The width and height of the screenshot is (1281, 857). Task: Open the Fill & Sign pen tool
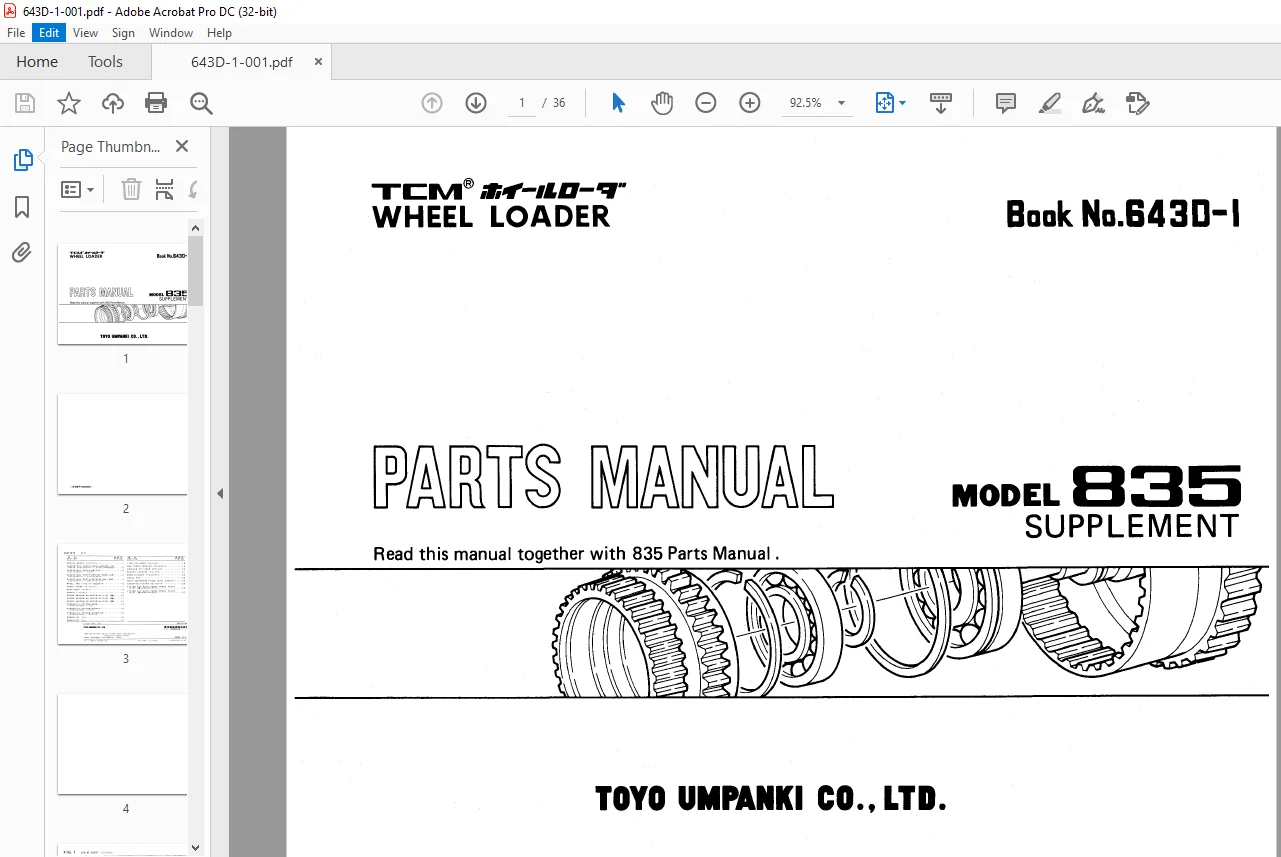pyautogui.click(x=1093, y=103)
